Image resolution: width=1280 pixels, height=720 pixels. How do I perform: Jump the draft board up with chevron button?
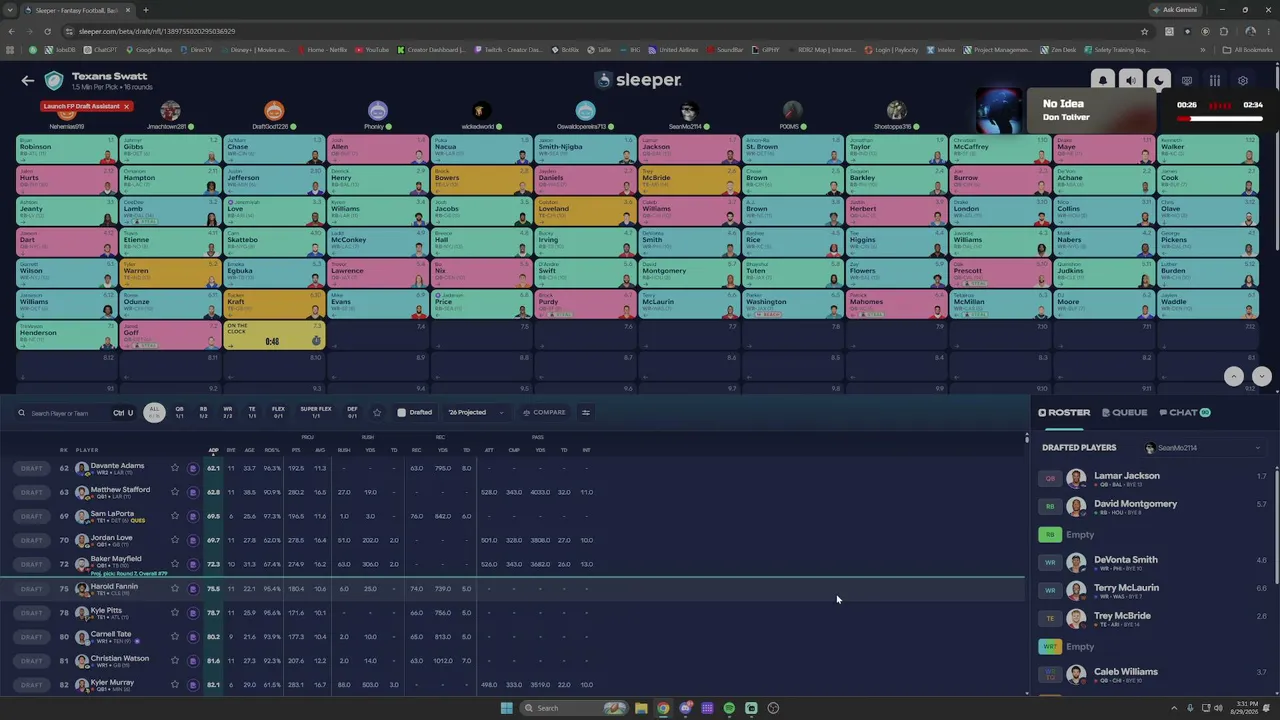pyautogui.click(x=1234, y=376)
